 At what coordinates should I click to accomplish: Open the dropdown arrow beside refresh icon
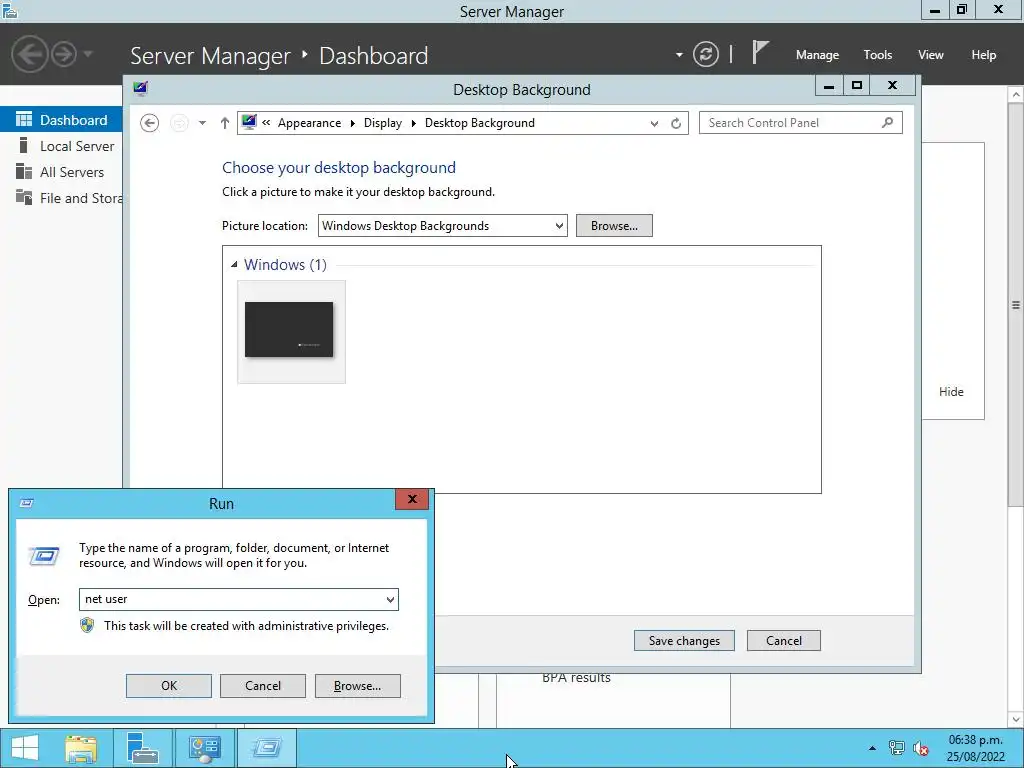click(x=679, y=55)
